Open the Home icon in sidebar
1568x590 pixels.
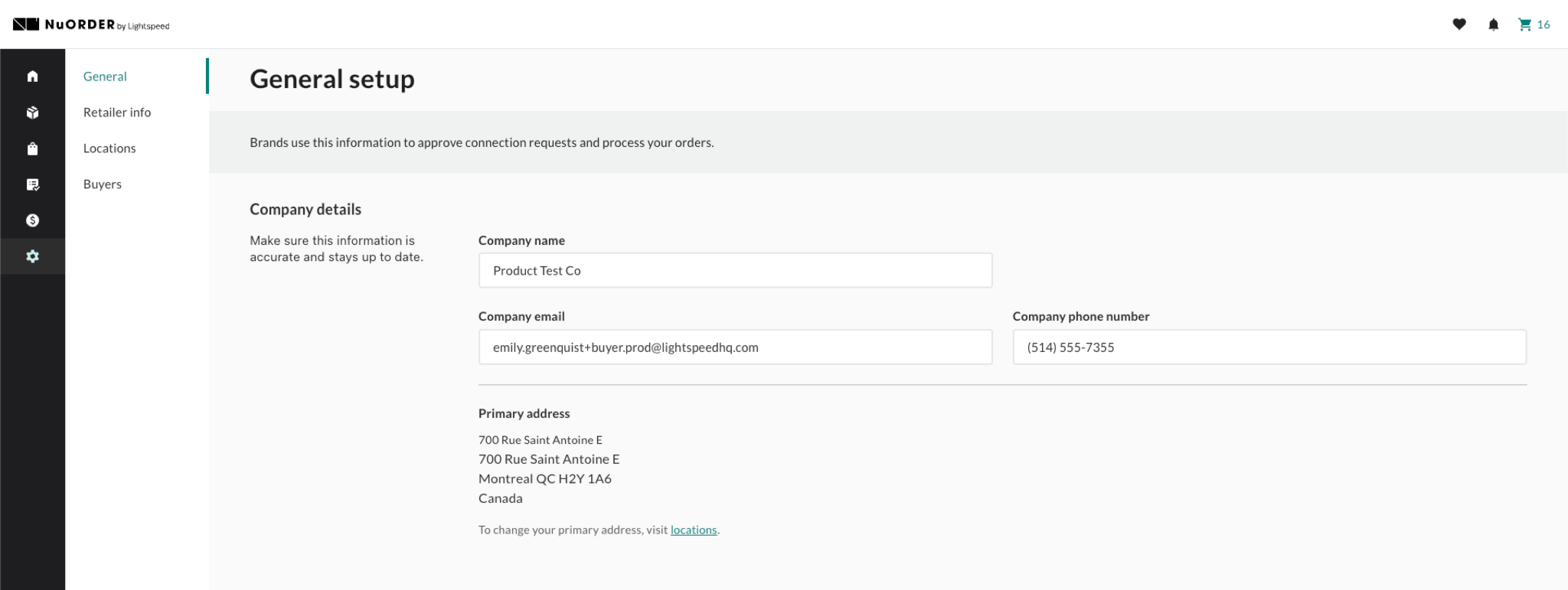coord(32,76)
